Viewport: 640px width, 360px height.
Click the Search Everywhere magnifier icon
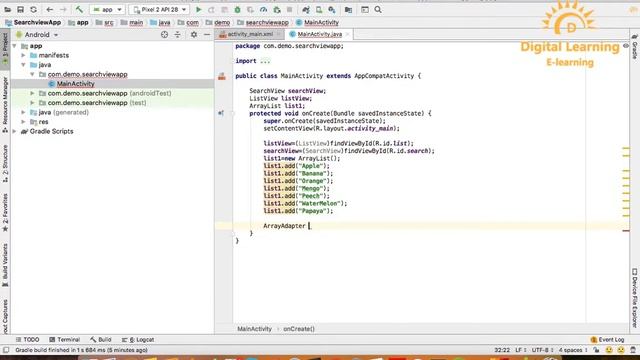(378, 9)
